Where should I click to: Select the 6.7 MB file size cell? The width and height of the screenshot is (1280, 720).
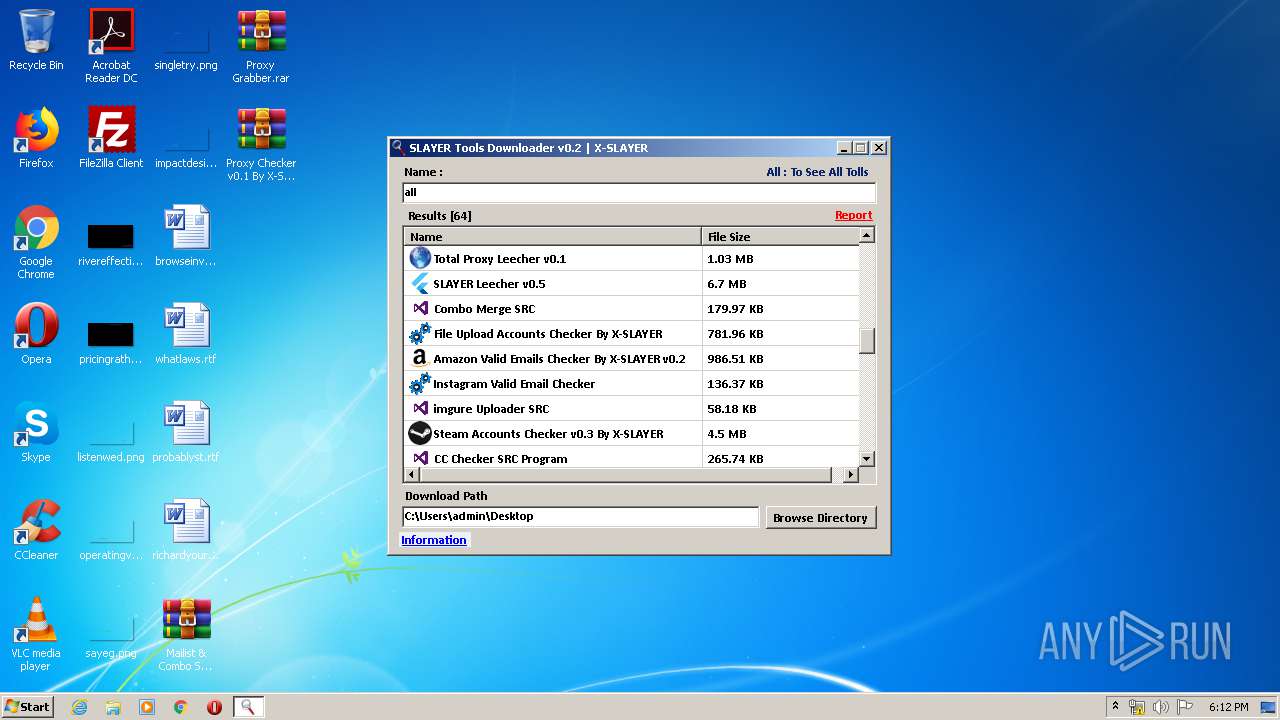pos(781,283)
